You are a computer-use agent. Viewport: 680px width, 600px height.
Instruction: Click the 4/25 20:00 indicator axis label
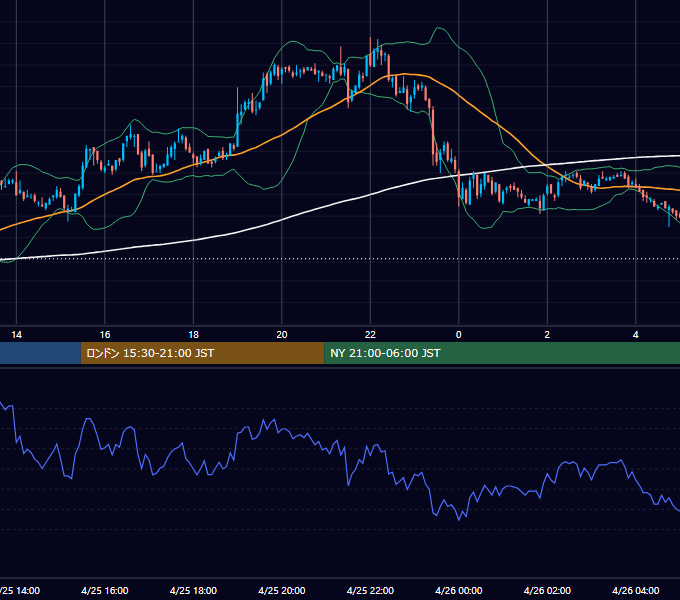pyautogui.click(x=282, y=591)
